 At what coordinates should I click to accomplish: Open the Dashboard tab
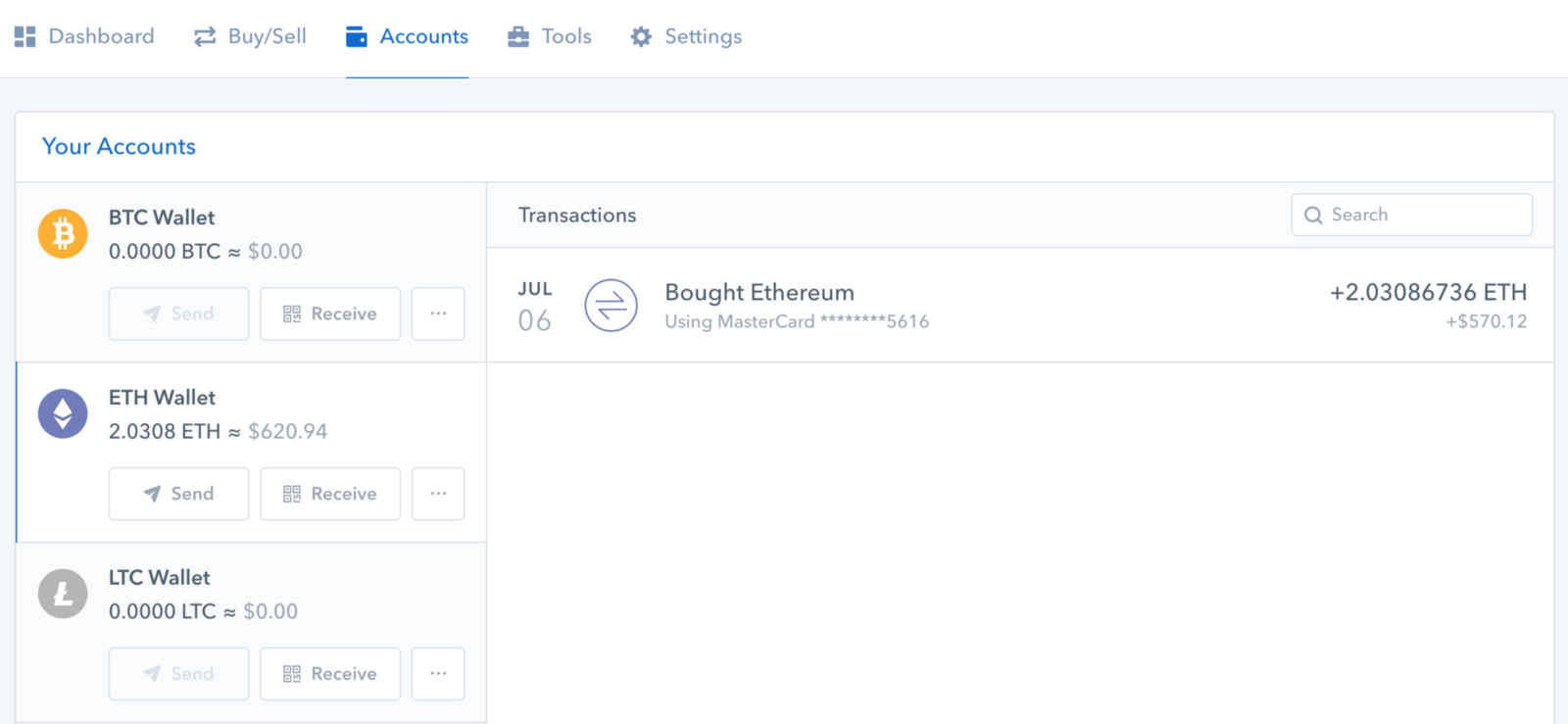[85, 37]
